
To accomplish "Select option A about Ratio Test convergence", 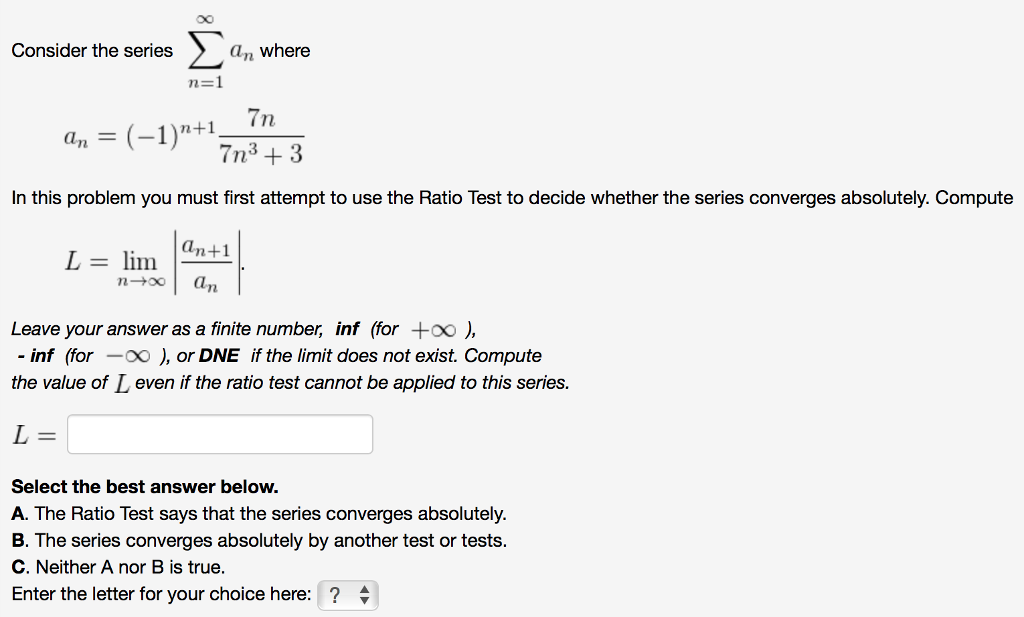I will [x=260, y=513].
